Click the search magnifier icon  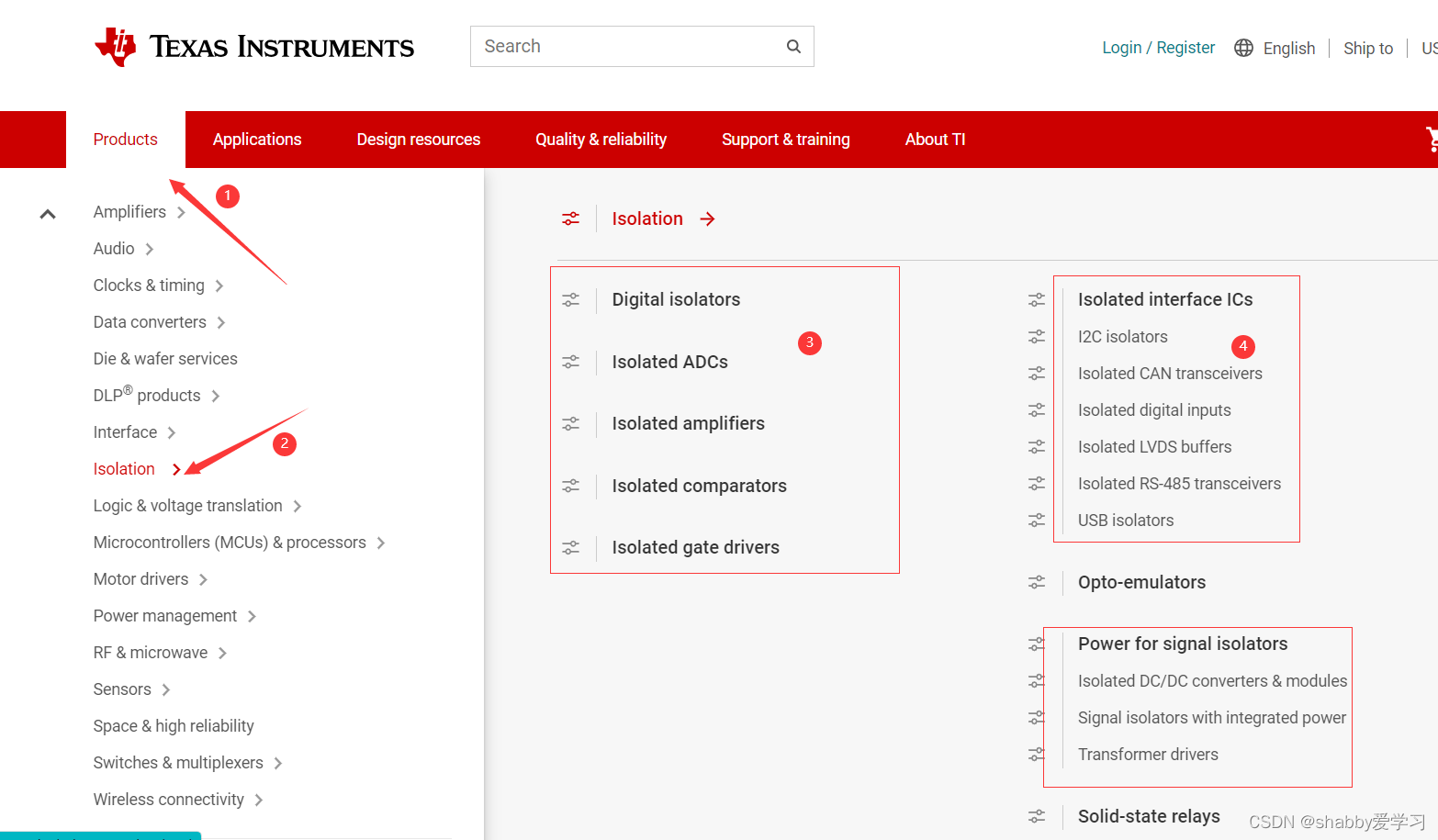[793, 47]
